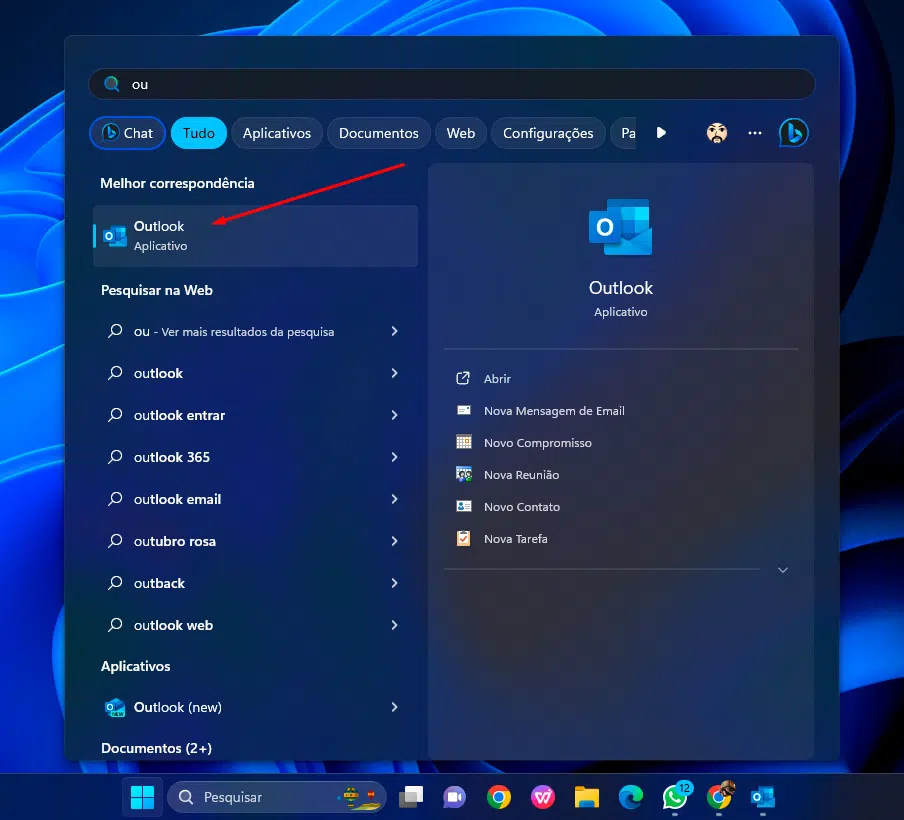Expand the Outlook (new) chevron
Image resolution: width=904 pixels, height=820 pixels.
point(394,707)
